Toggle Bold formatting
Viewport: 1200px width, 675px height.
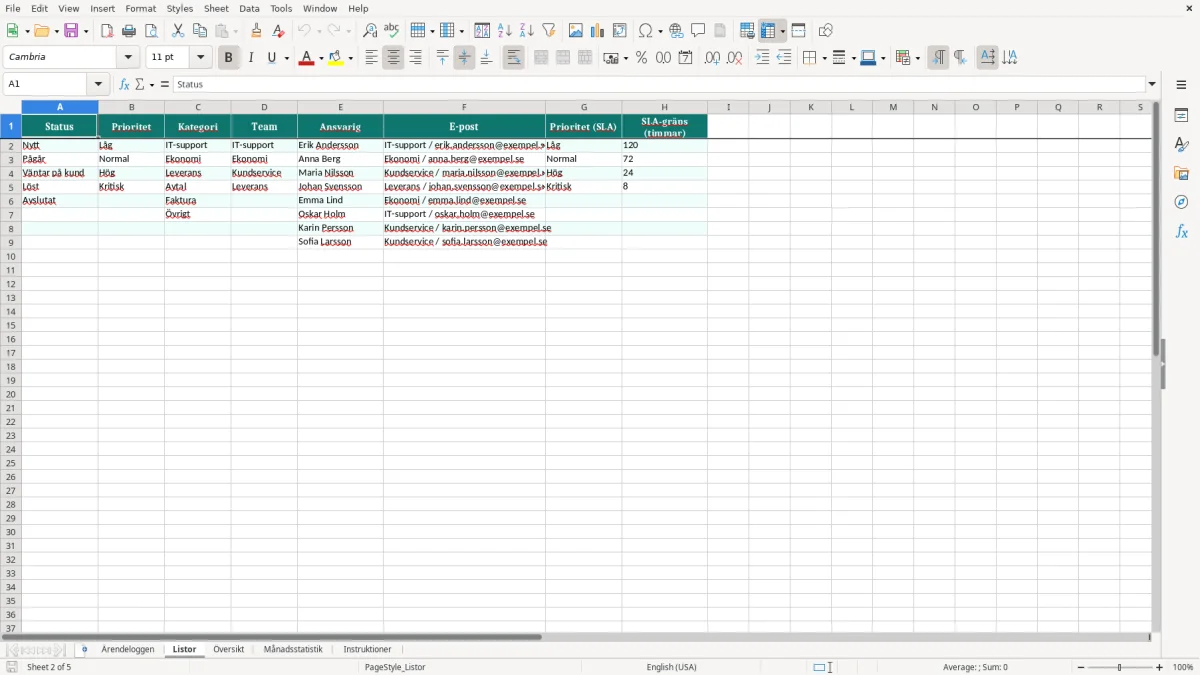pos(228,58)
